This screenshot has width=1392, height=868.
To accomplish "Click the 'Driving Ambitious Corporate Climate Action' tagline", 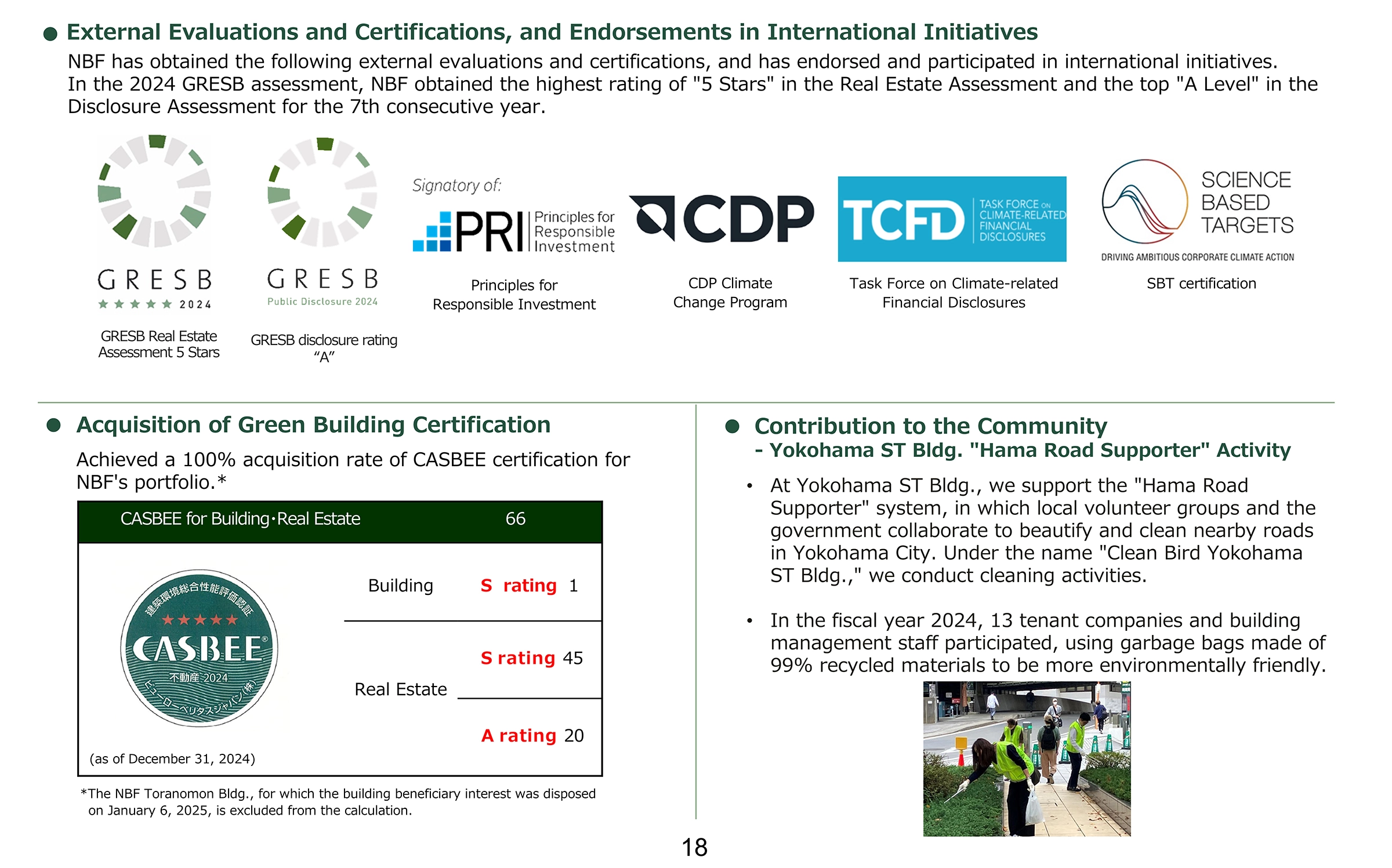I will pyautogui.click(x=1198, y=257).
